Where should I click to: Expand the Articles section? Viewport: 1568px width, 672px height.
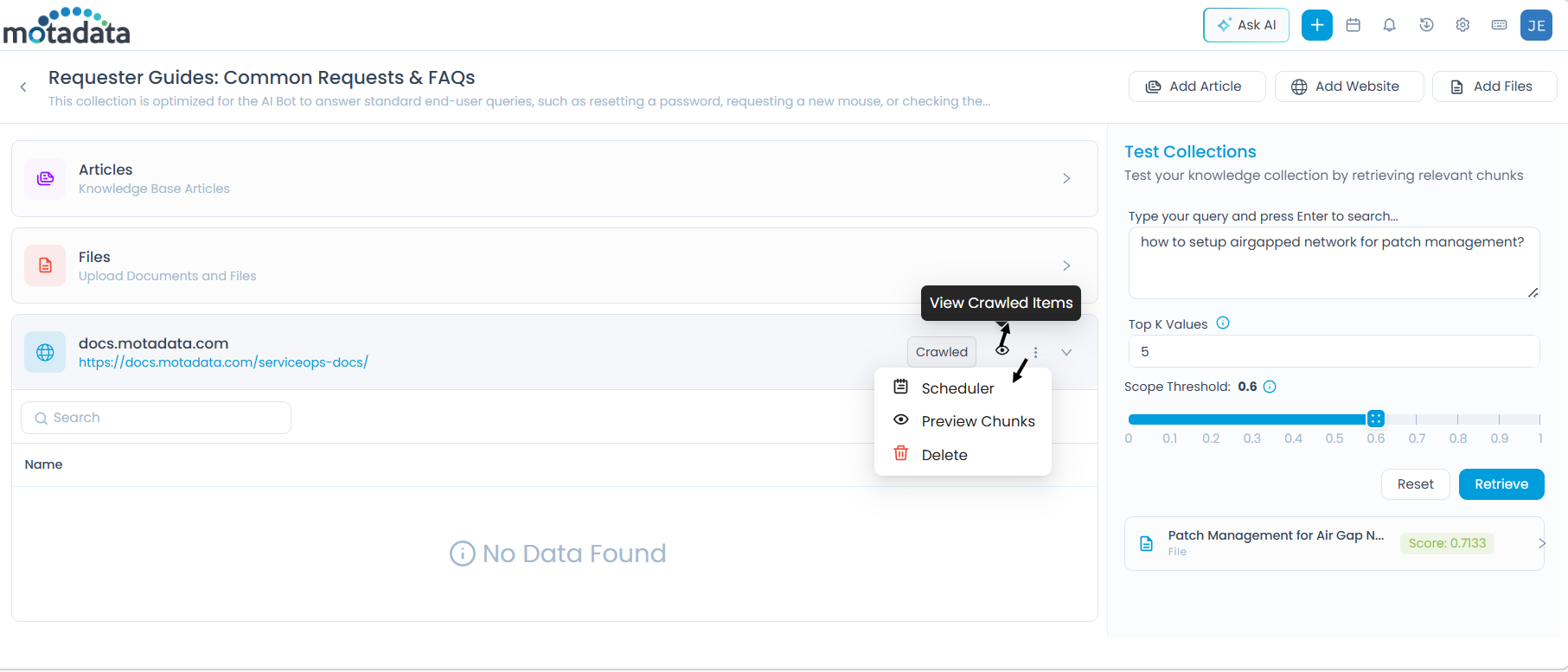(x=1066, y=178)
